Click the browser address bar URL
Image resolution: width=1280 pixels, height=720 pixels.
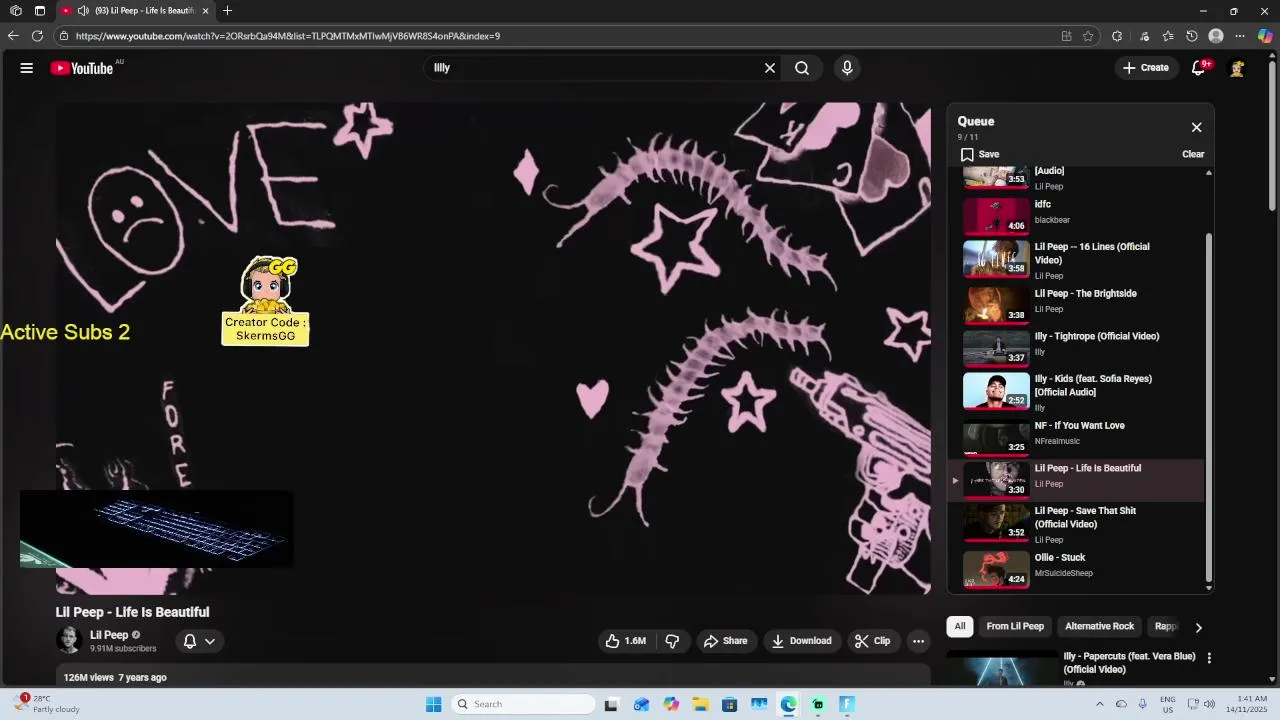288,36
